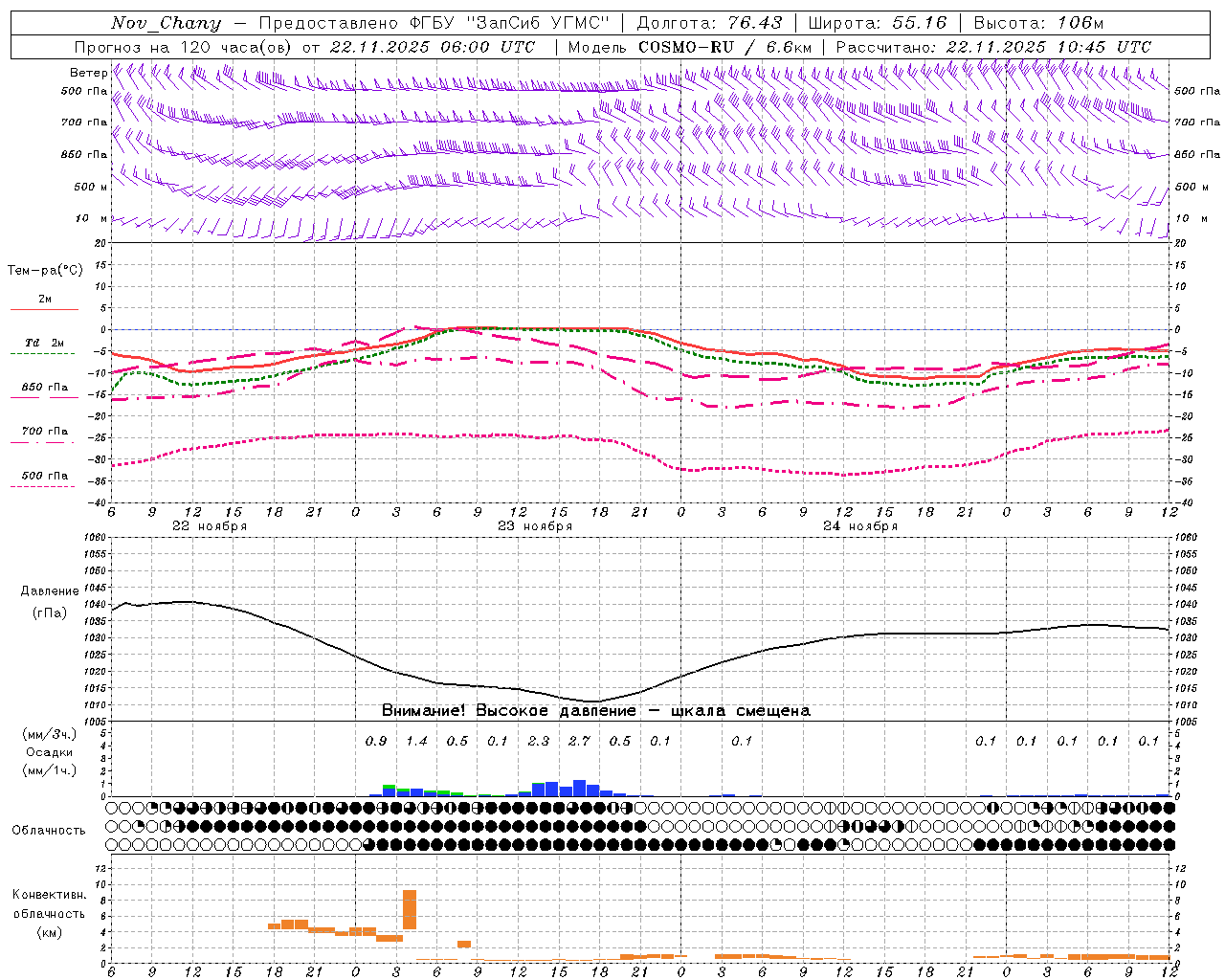Click the '22 ноября' date label
1225x980 pixels.
pyautogui.click(x=210, y=526)
